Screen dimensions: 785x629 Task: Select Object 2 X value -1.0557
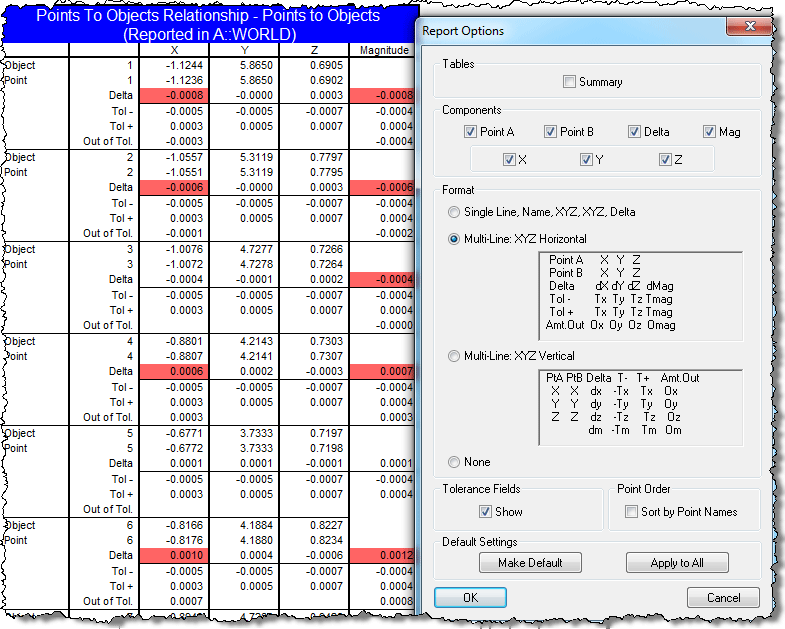tap(184, 157)
